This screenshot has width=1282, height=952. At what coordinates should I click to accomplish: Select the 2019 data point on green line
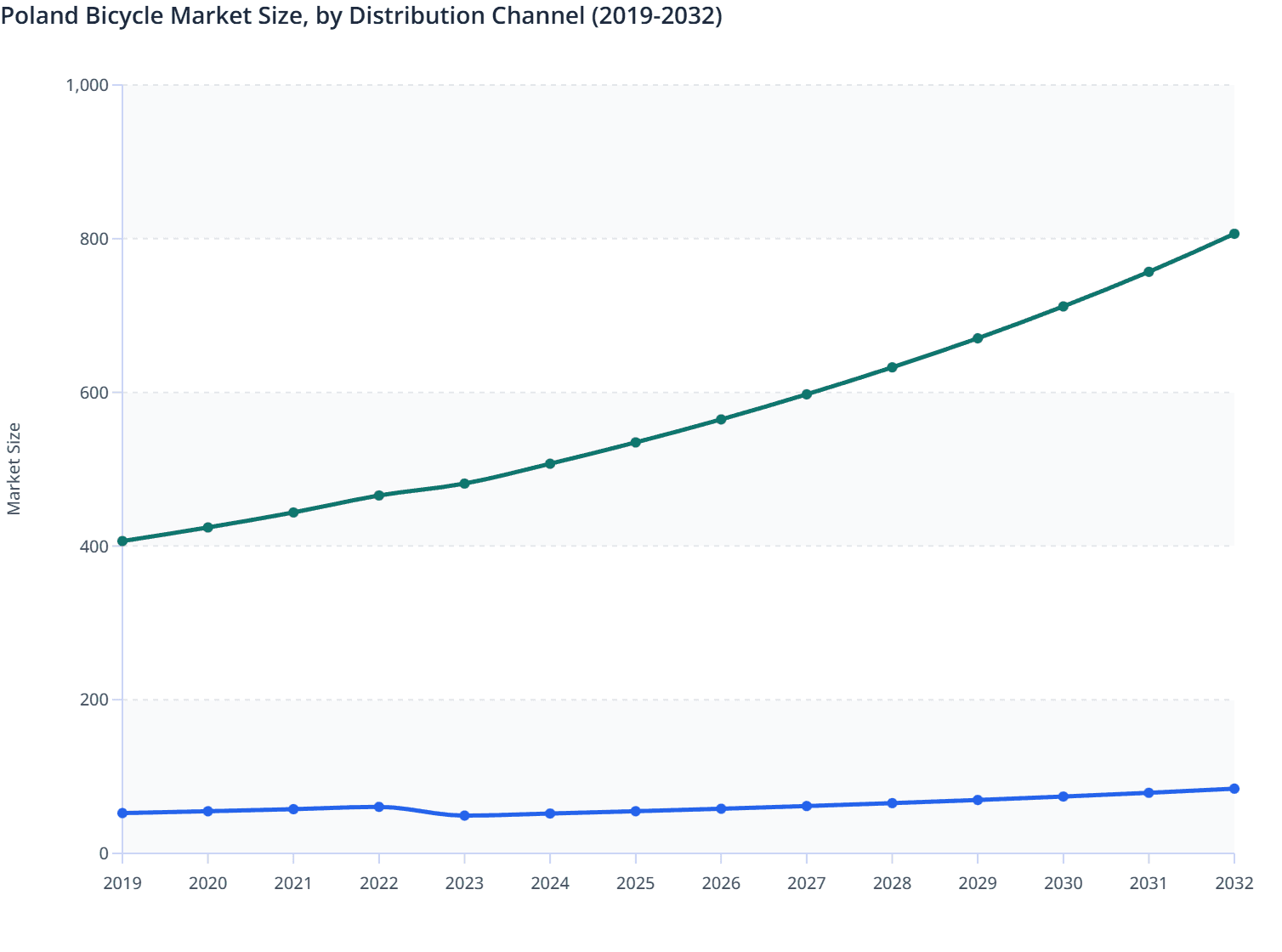122,540
